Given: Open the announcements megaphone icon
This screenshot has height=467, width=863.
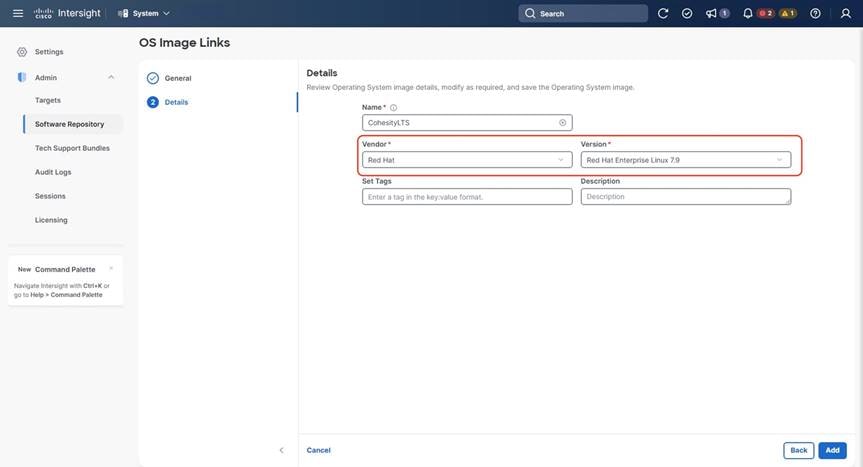Looking at the screenshot, I should click(x=711, y=13).
